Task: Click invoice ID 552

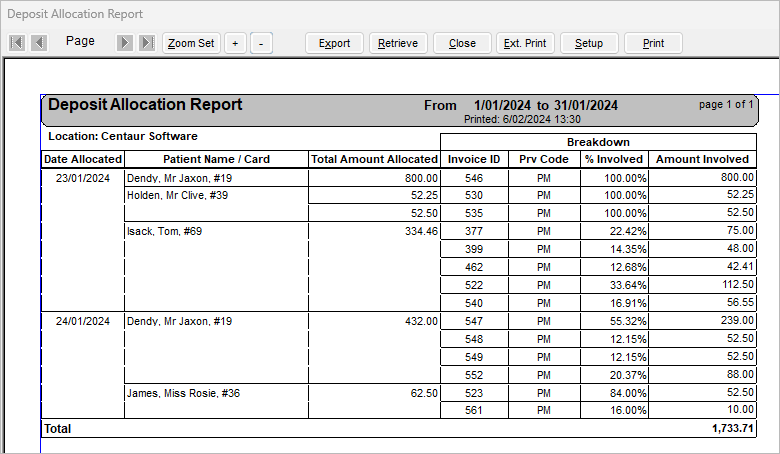Action: click(474, 375)
